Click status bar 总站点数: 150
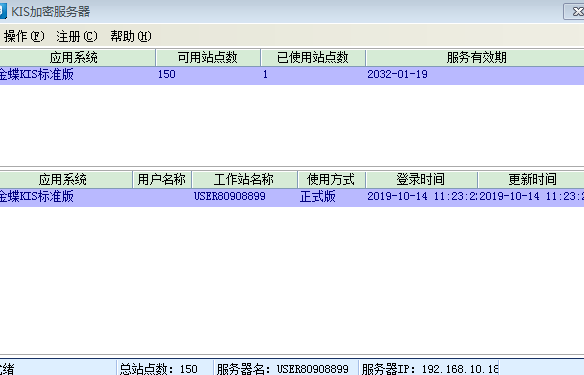The width and height of the screenshot is (584, 375). pos(159,369)
